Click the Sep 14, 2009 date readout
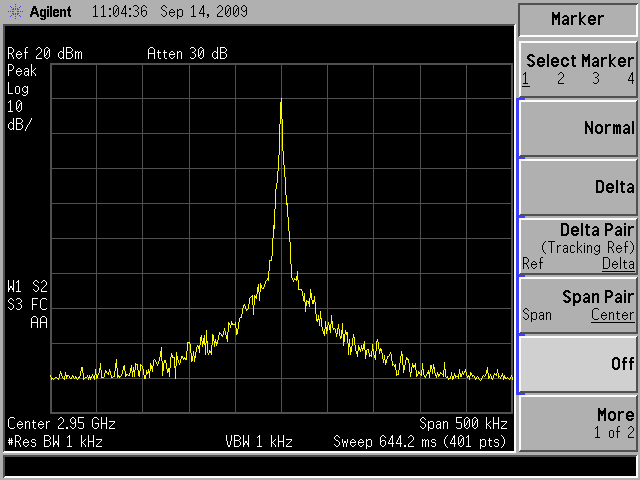The width and height of the screenshot is (640, 480). (204, 11)
